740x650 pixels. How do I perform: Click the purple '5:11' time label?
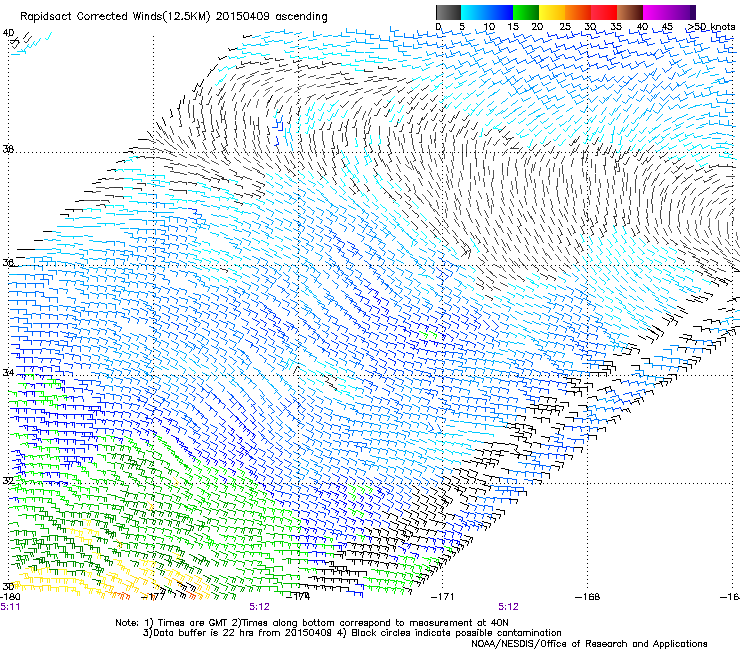click(x=10, y=607)
